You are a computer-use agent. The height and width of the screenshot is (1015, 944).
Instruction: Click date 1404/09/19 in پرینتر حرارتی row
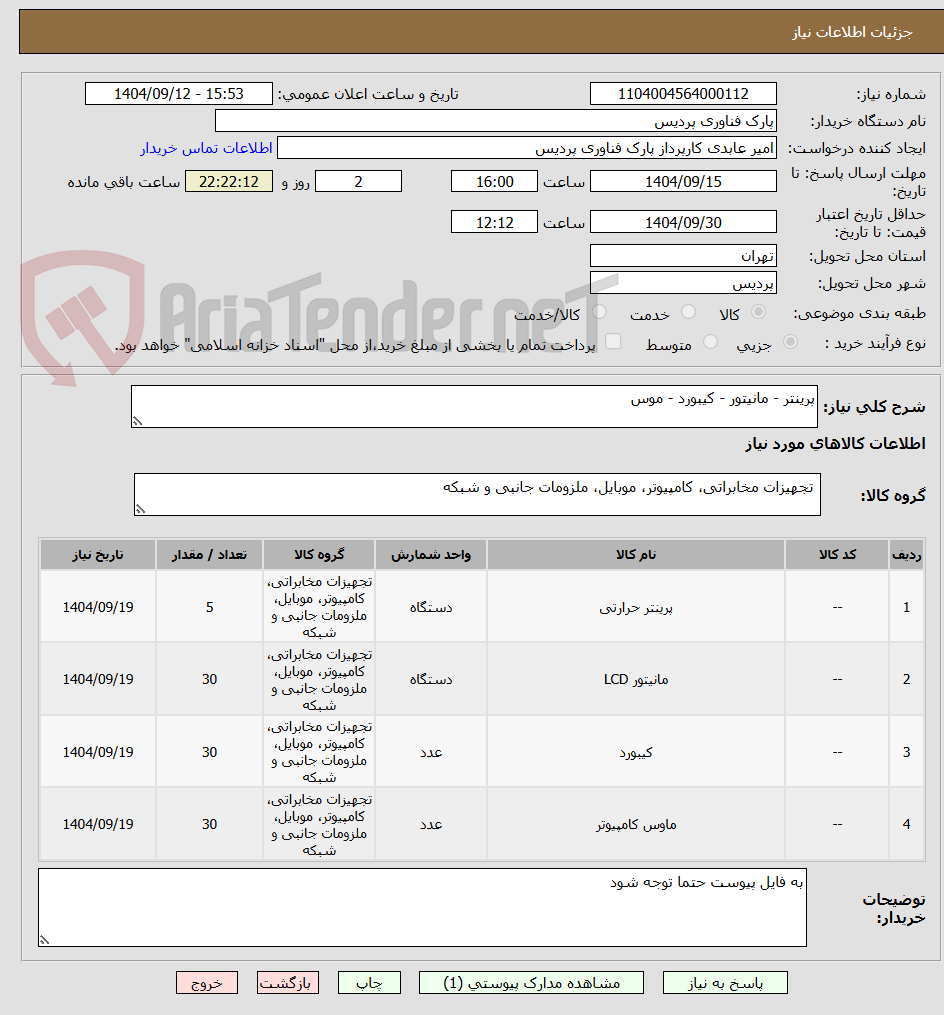(98, 607)
